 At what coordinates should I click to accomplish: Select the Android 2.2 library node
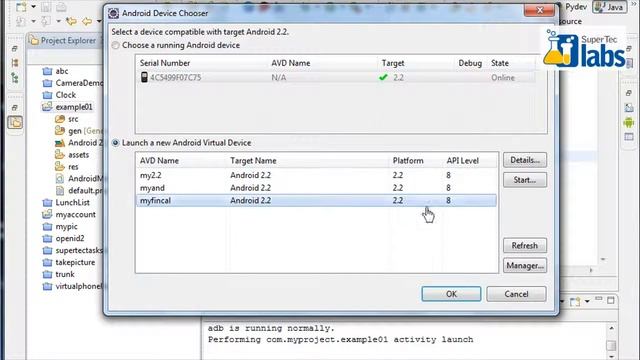click(78, 143)
